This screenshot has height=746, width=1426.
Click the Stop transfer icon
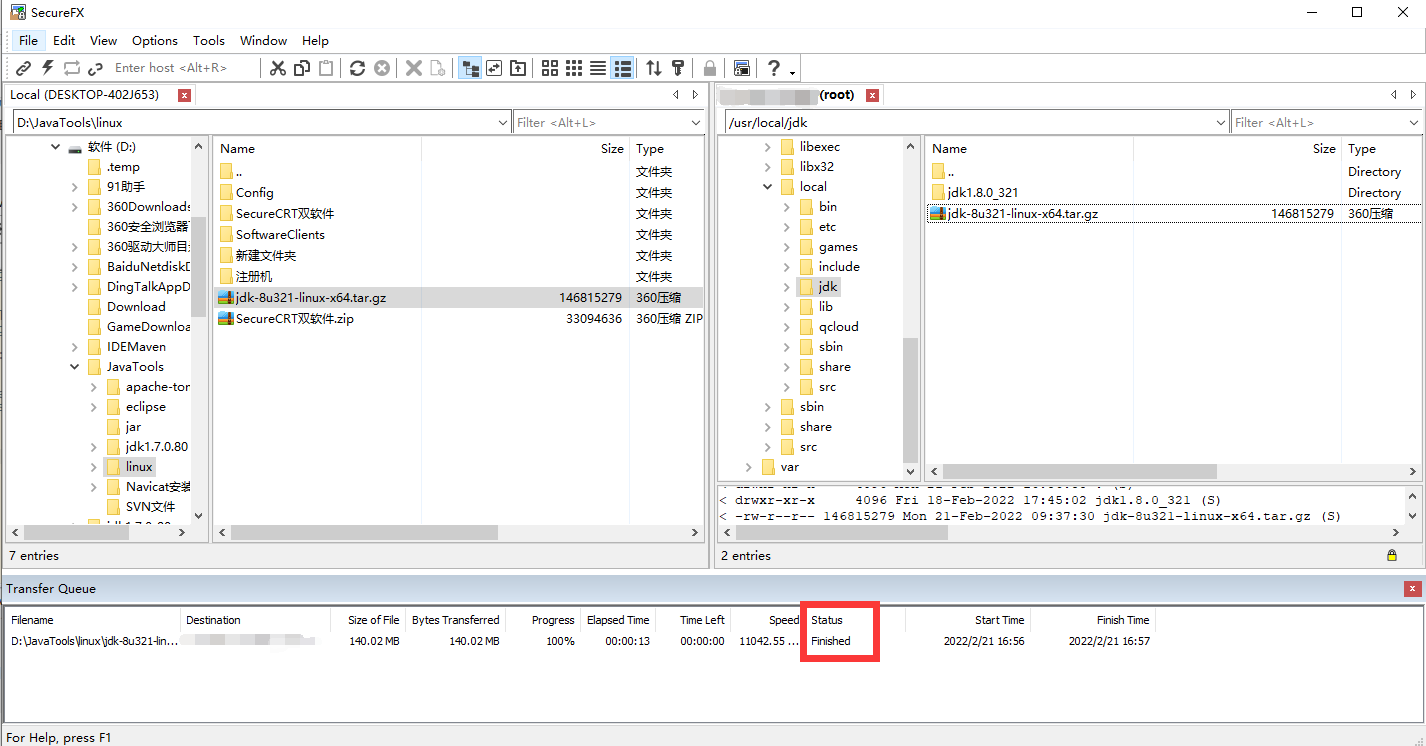click(x=382, y=68)
